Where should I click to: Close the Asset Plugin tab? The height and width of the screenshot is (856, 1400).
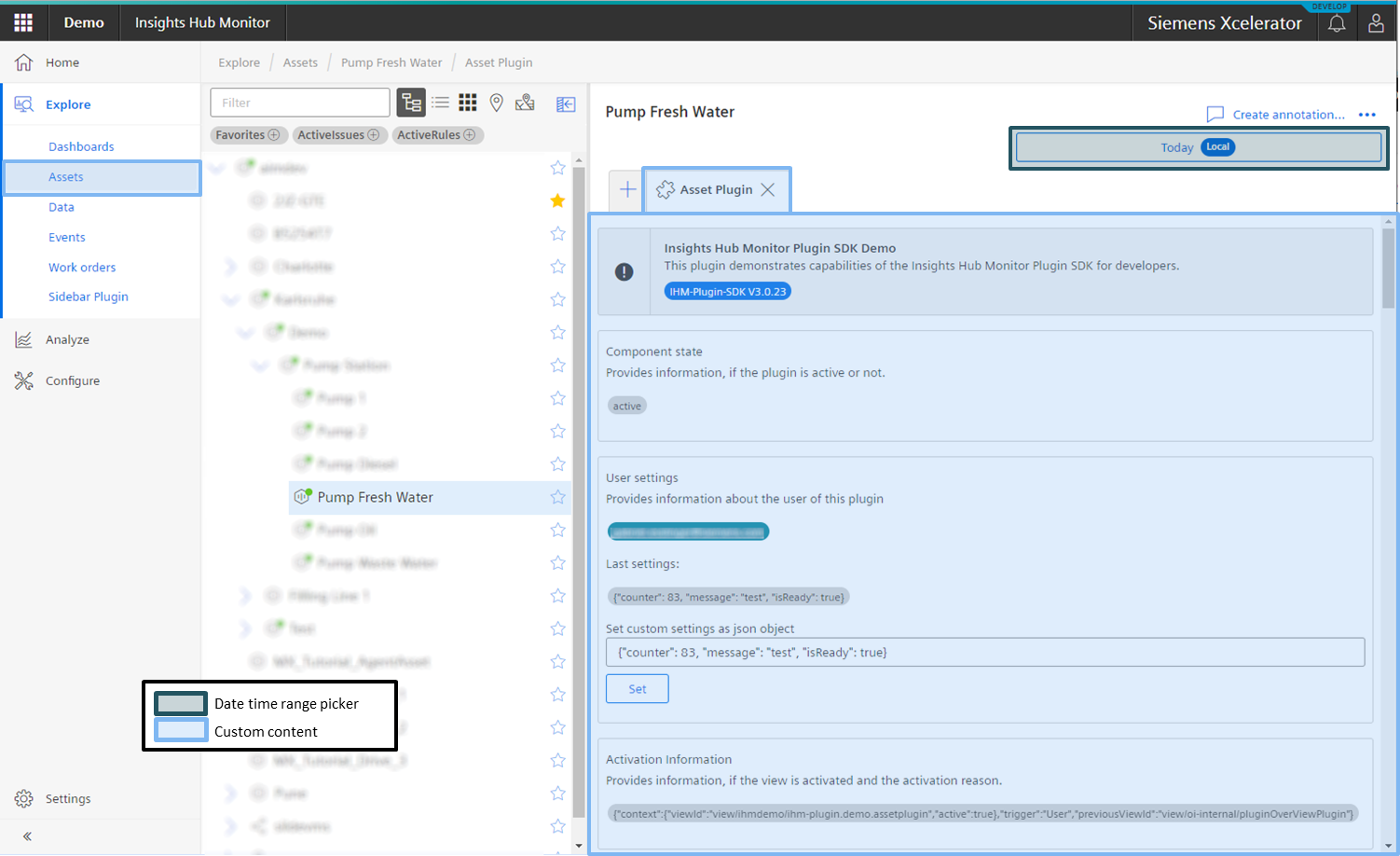(768, 189)
